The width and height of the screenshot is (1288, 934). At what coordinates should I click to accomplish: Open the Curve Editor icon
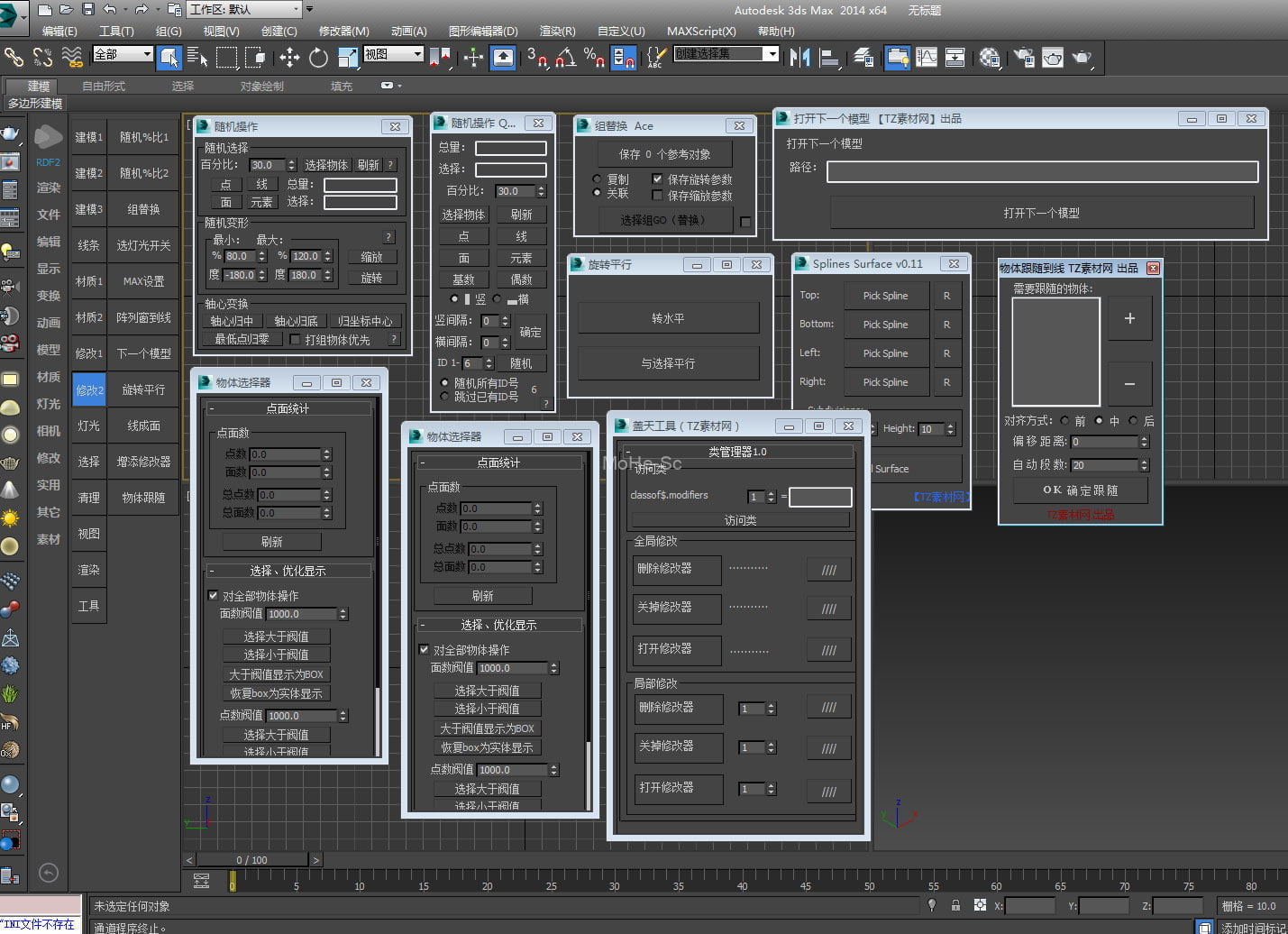point(927,58)
